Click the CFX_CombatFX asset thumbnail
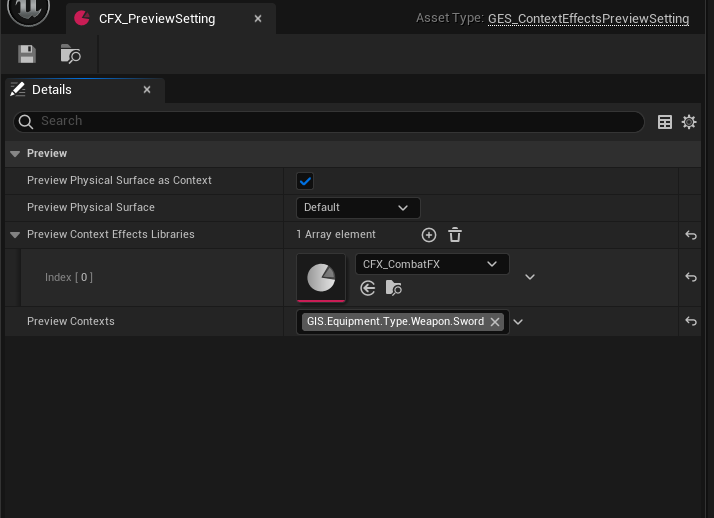 pos(321,278)
